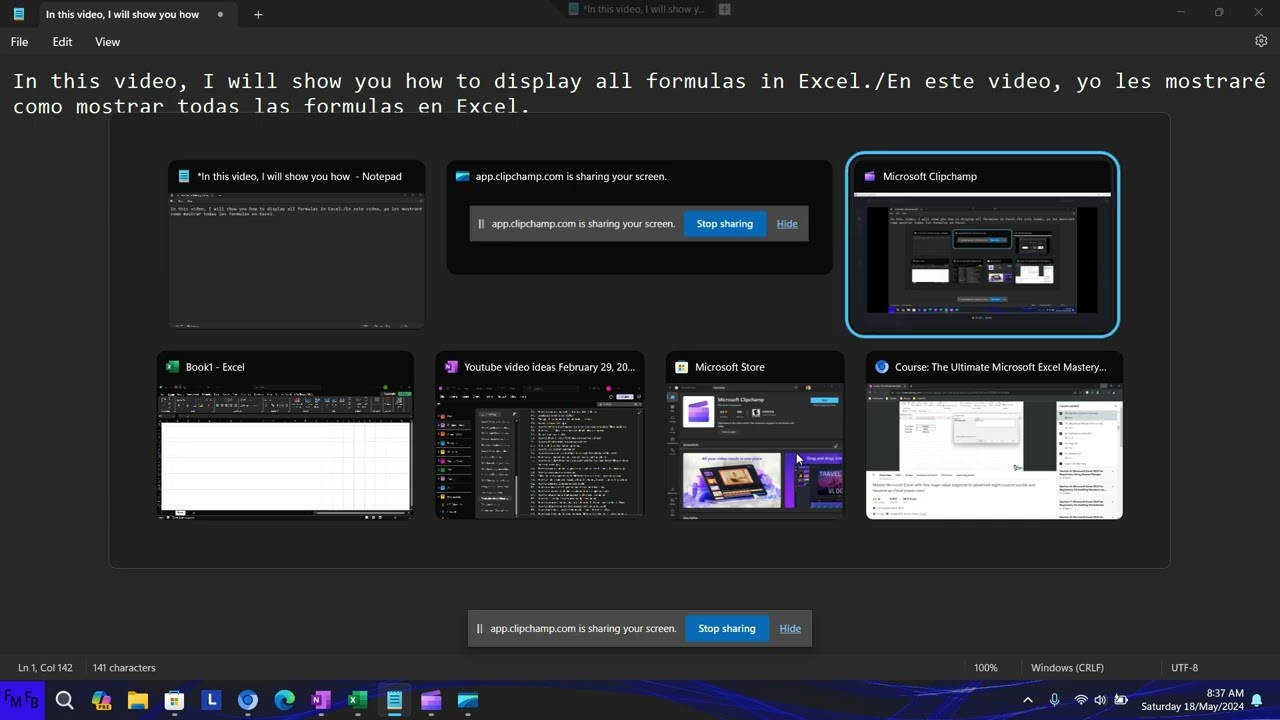1280x720 pixels.
Task: Click the battery icon in system tray
Action: click(1121, 700)
